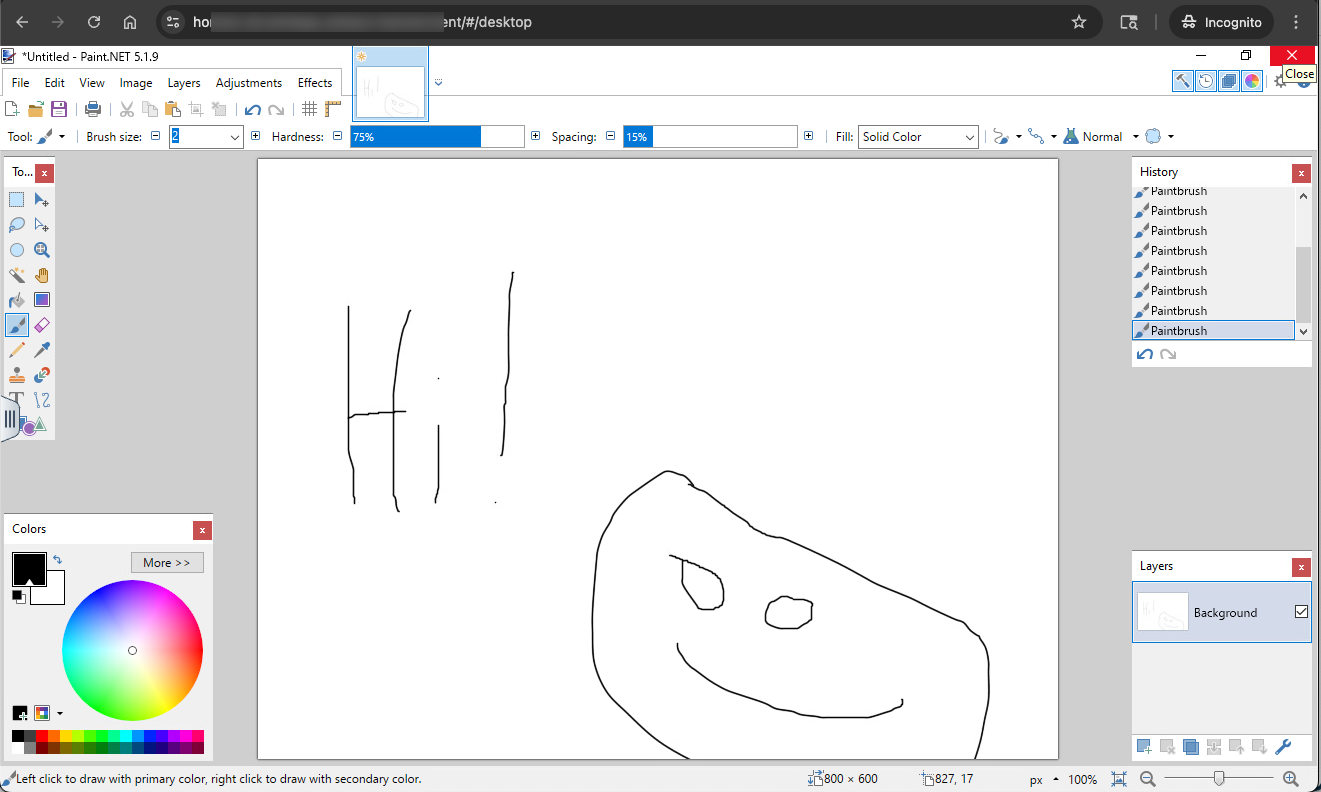Click the More >> button in Colors
This screenshot has height=792, width=1321.
coord(167,563)
